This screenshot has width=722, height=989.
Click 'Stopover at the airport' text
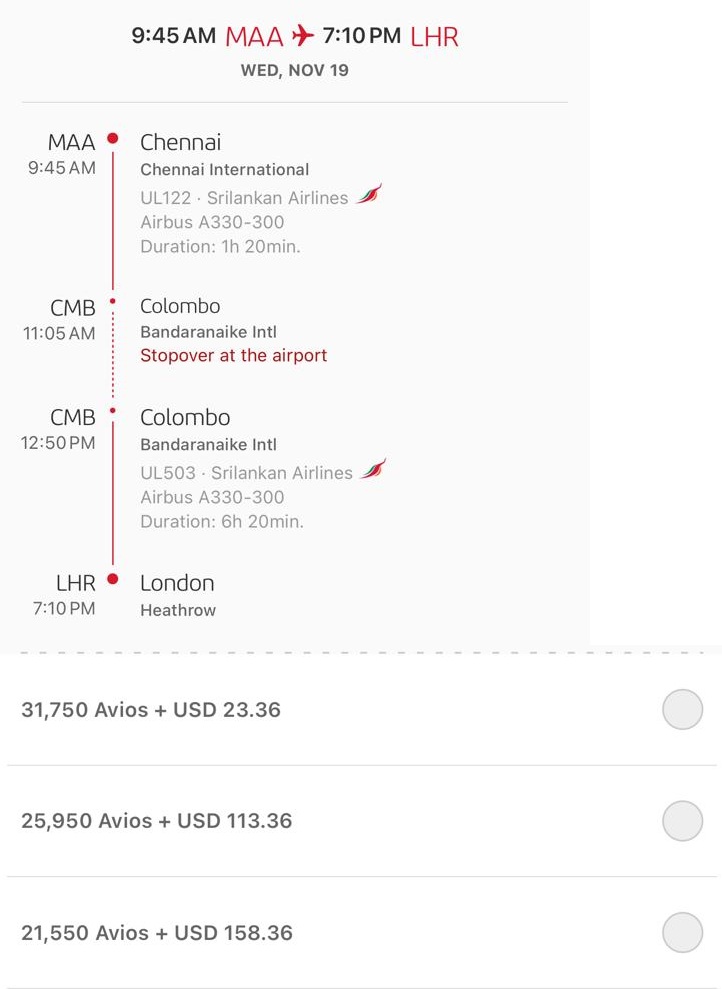tap(233, 355)
